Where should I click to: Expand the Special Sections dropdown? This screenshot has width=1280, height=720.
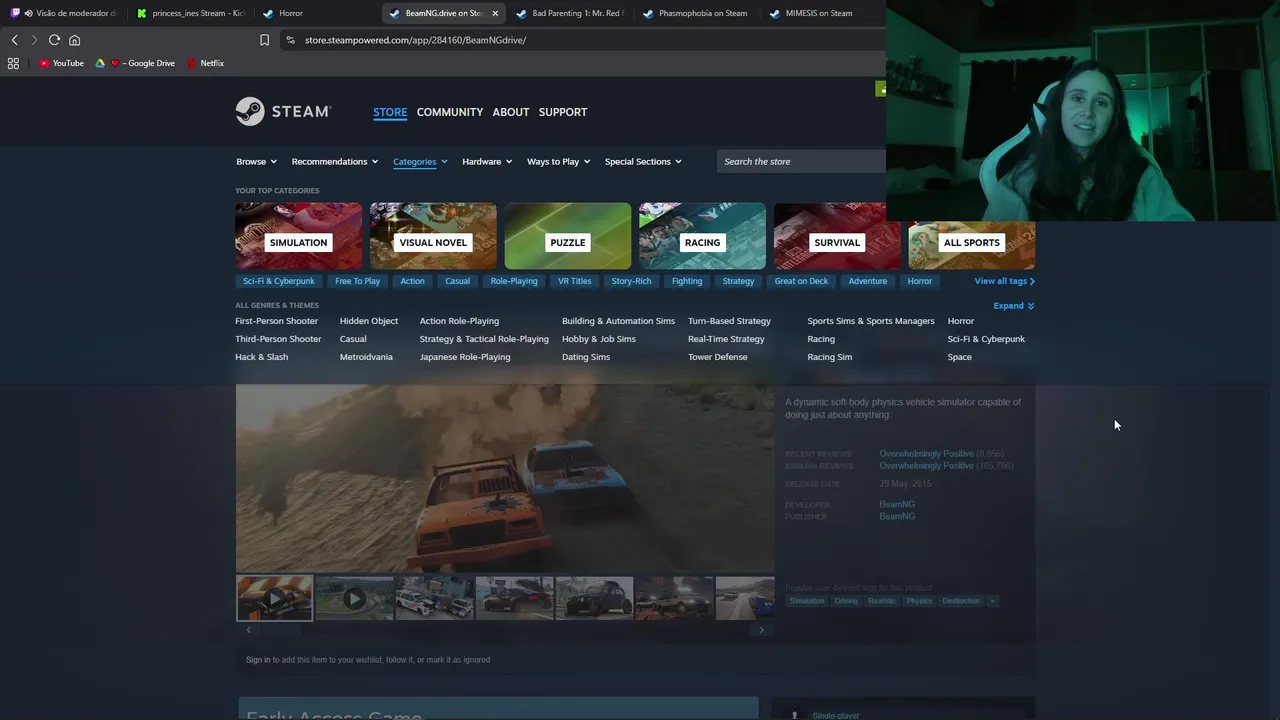643,161
